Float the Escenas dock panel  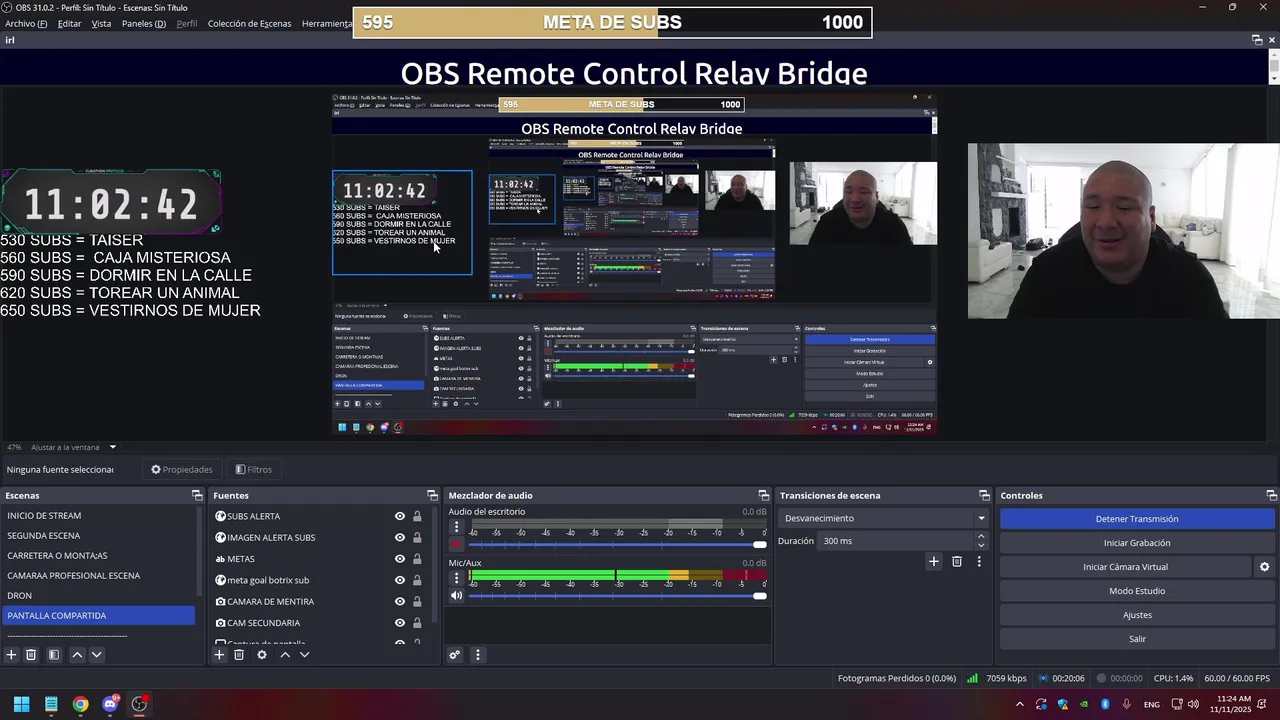pyautogui.click(x=197, y=496)
